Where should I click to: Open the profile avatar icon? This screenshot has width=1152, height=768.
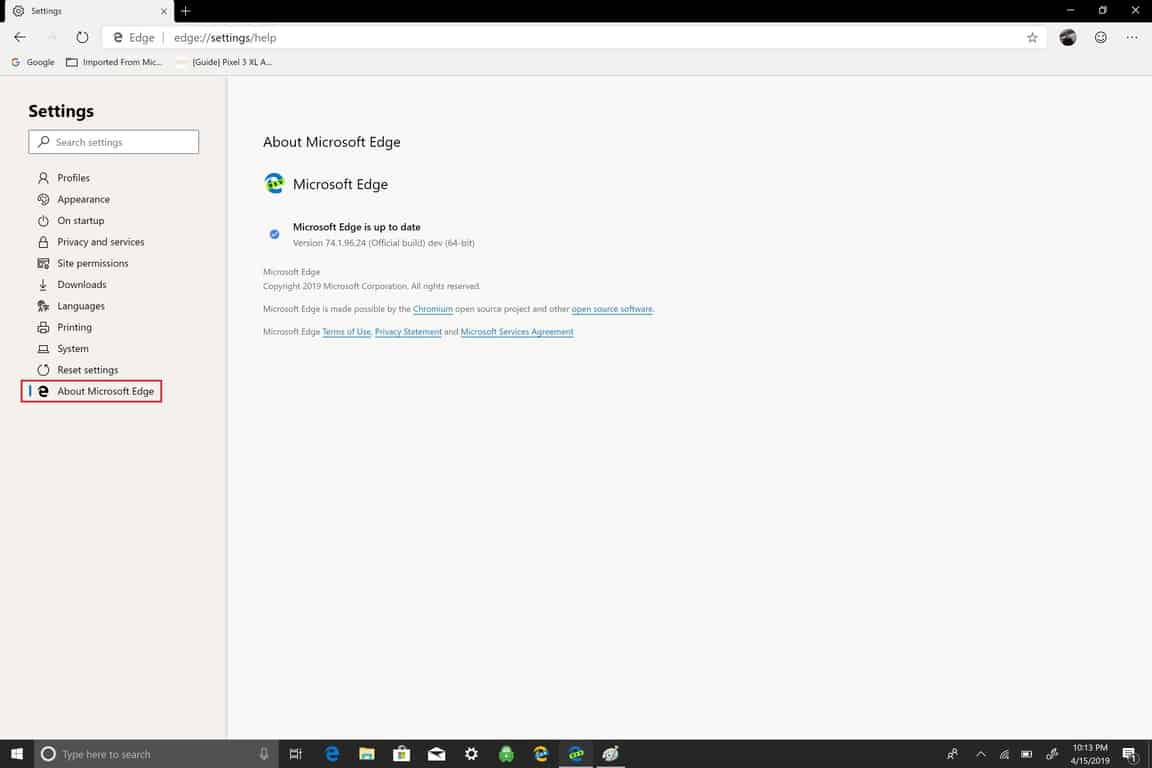pyautogui.click(x=1068, y=38)
